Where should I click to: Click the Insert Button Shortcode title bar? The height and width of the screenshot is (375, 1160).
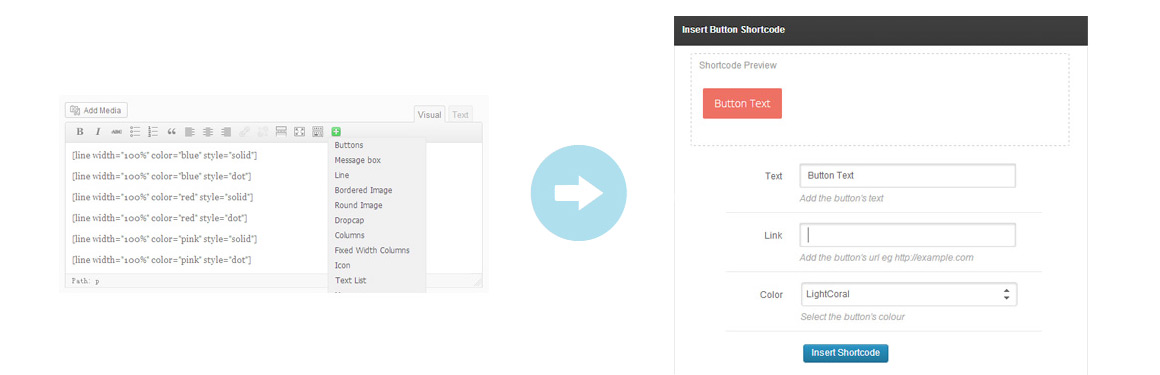click(x=880, y=30)
